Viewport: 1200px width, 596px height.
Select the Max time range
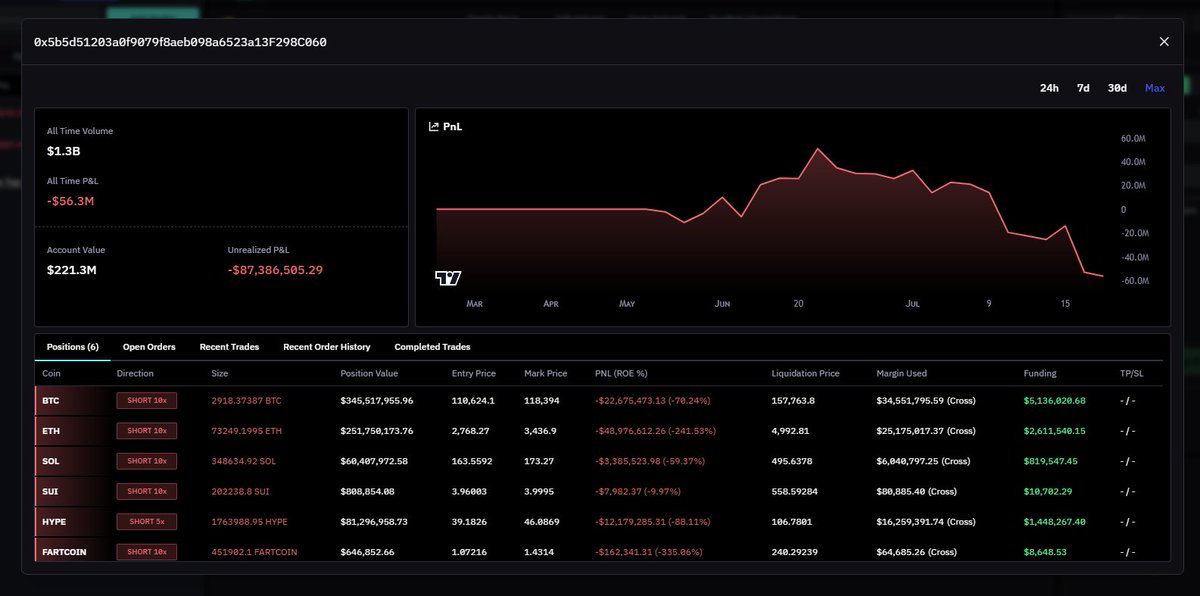click(x=1155, y=88)
